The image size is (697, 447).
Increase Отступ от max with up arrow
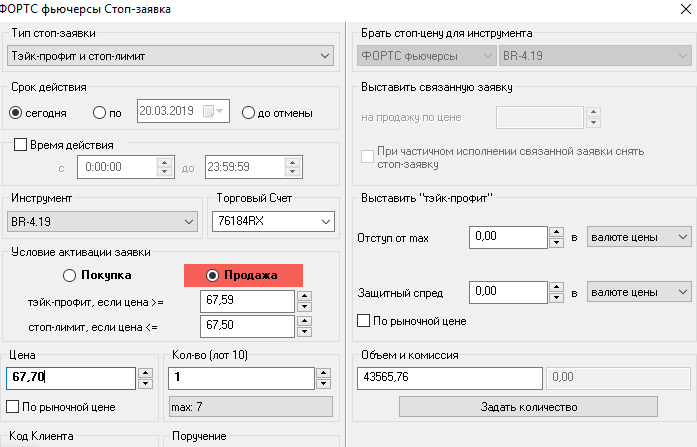tap(556, 232)
